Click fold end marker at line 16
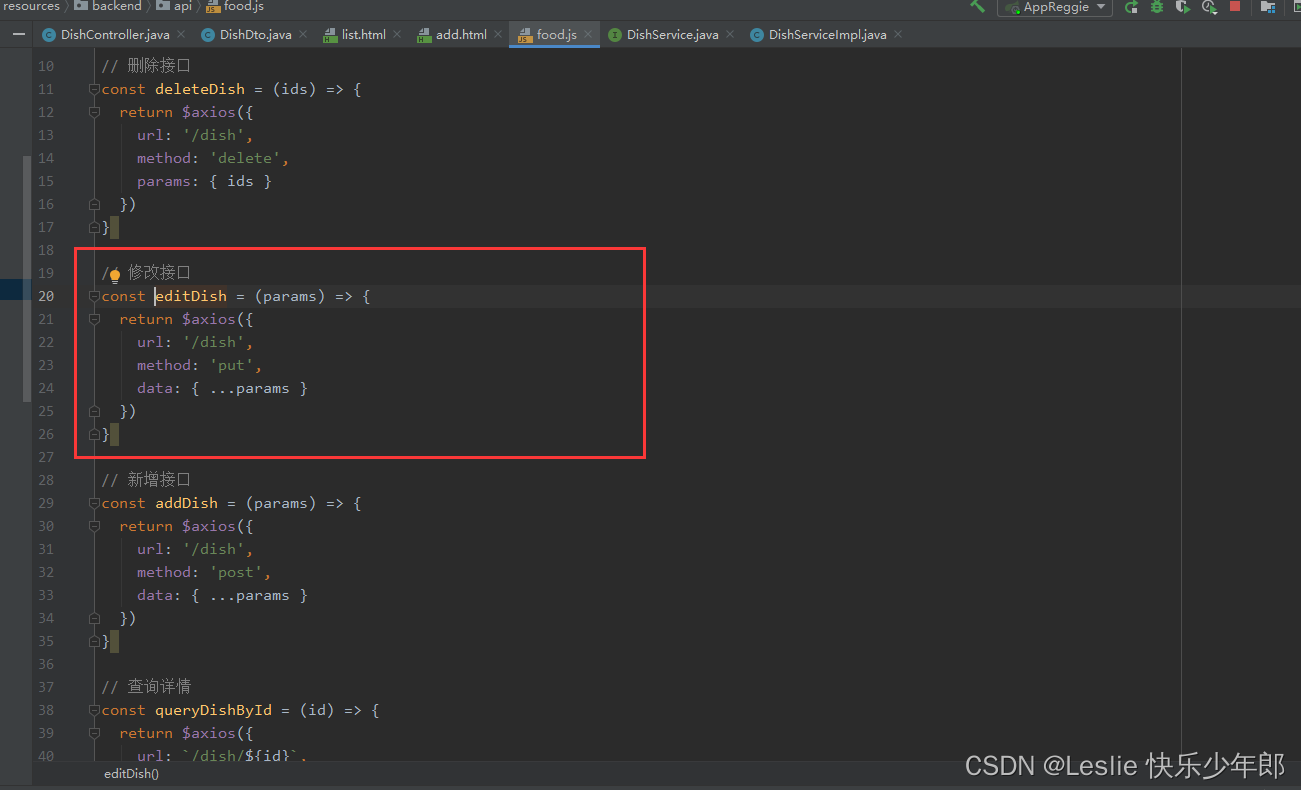1301x790 pixels. pos(94,204)
